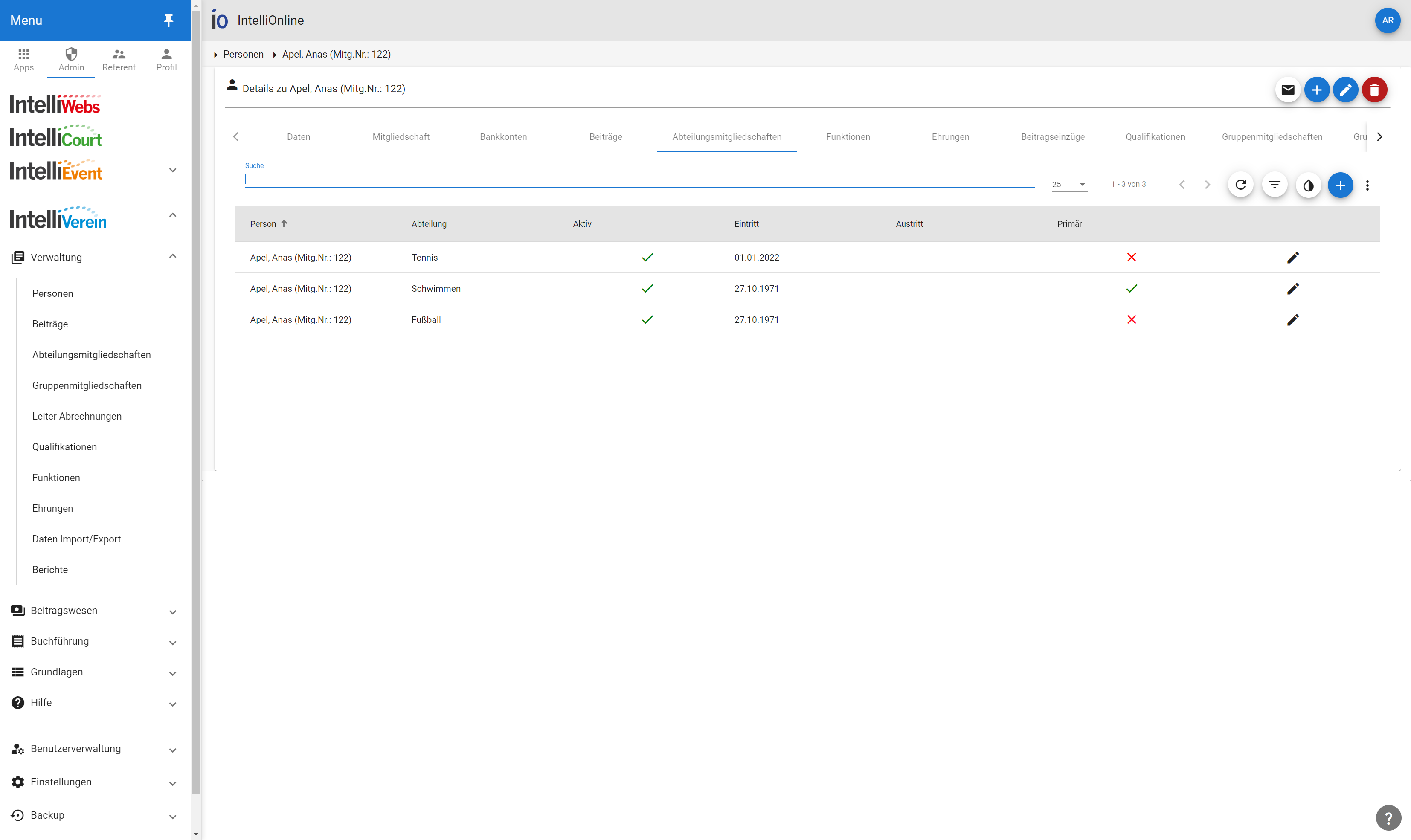This screenshot has width=1411, height=840.
Task: Go to the Qualifikationen tab
Action: pyautogui.click(x=1155, y=137)
